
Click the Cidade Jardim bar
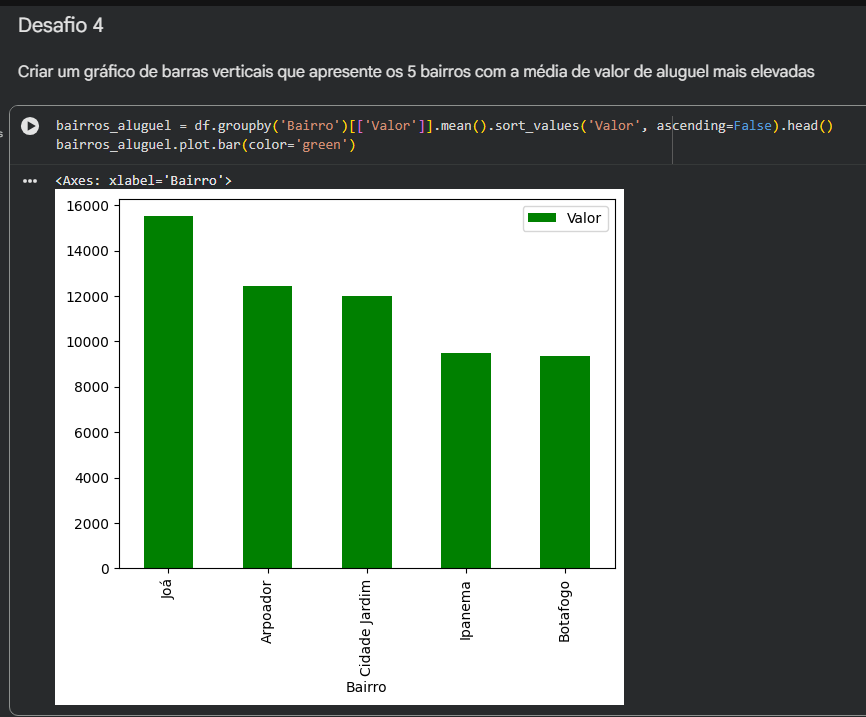(367, 432)
